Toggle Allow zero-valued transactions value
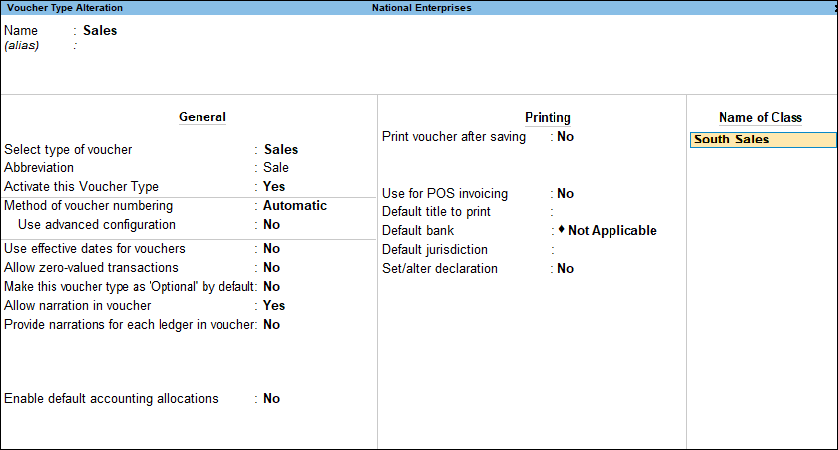 (271, 267)
